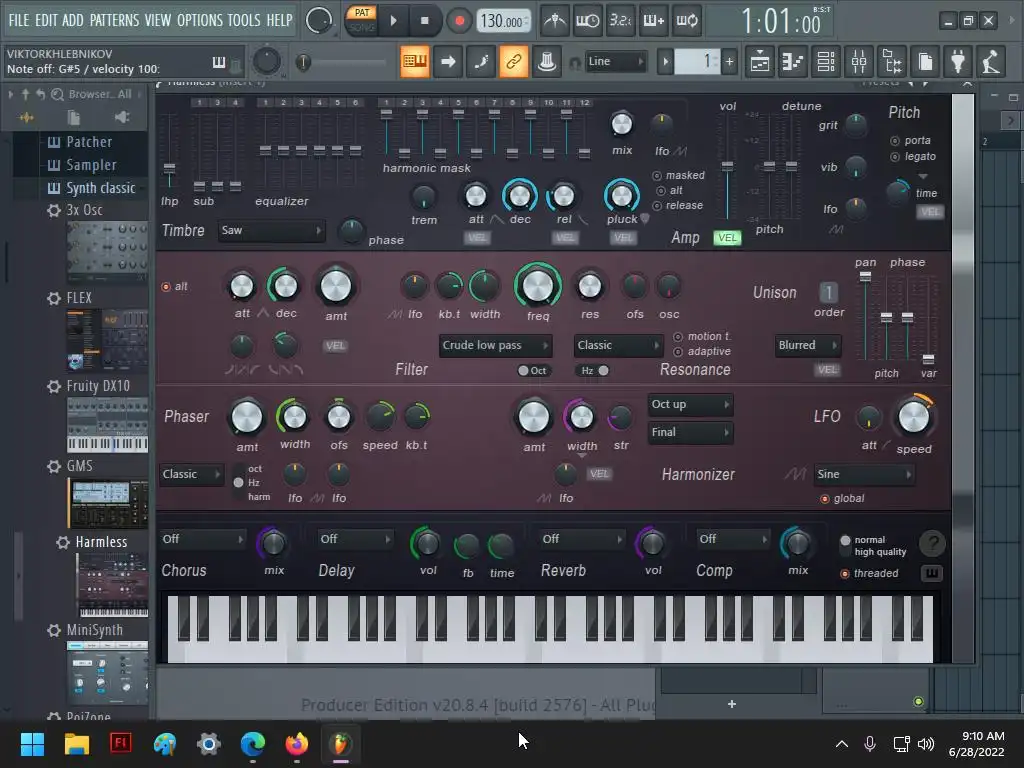Select the release radio option
Viewport: 1024px width, 768px height.
657,206
